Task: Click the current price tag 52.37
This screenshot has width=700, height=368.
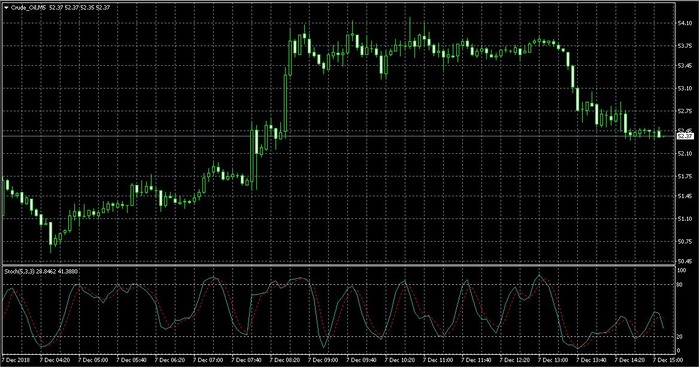Action: click(685, 136)
